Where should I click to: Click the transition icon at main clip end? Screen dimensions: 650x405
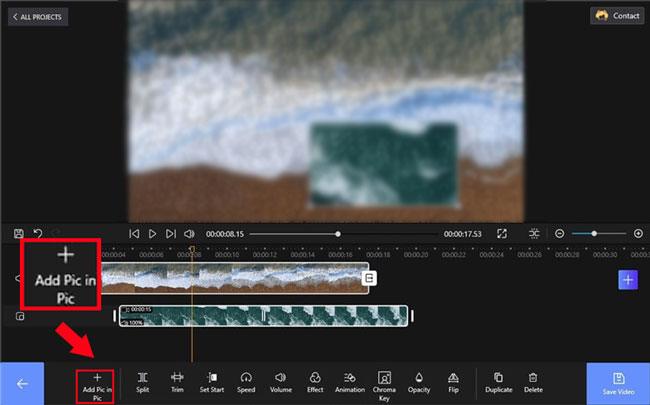click(x=369, y=278)
